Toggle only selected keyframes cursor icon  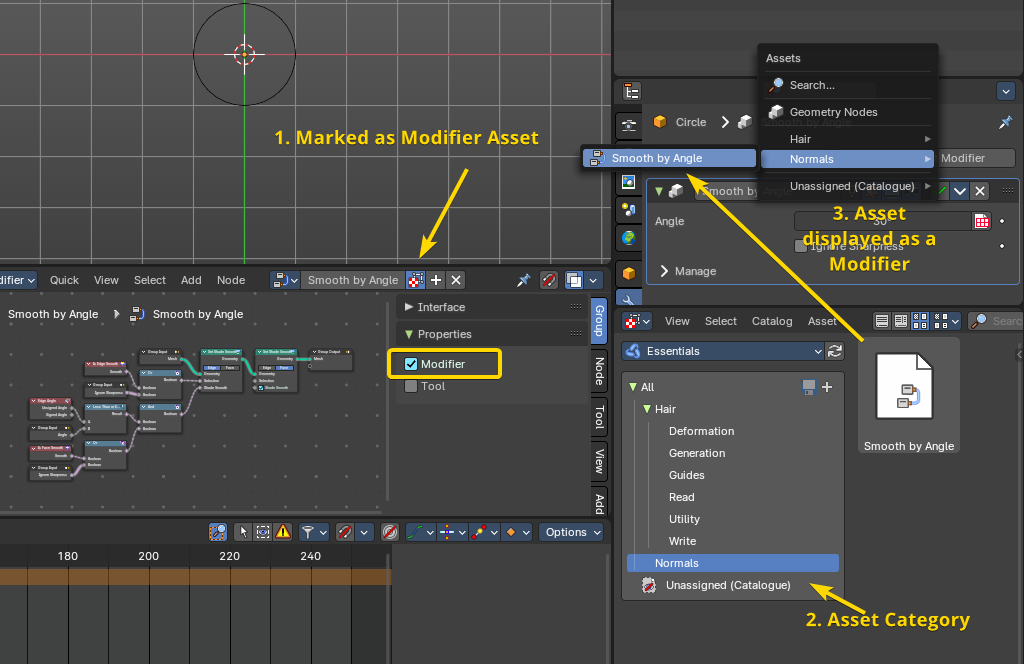point(243,532)
